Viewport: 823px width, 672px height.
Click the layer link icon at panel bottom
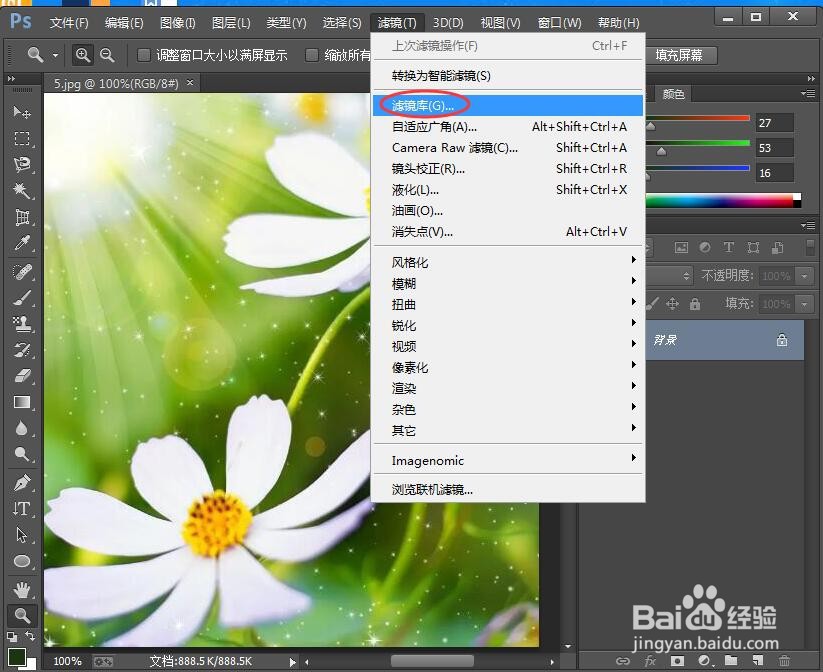(623, 661)
